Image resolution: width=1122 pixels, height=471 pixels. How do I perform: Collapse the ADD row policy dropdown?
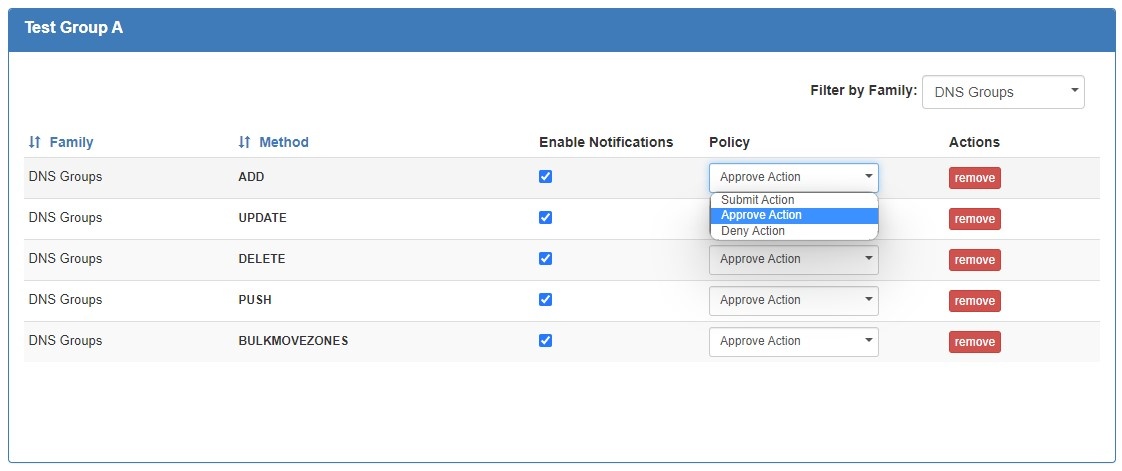(793, 178)
